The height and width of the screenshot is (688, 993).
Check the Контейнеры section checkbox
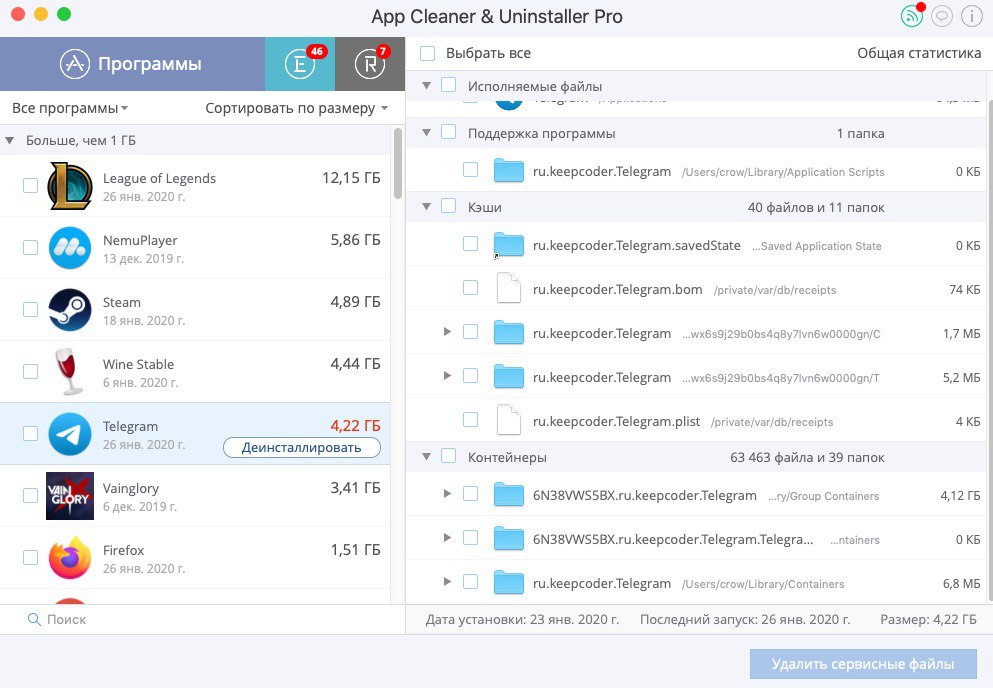click(x=448, y=456)
